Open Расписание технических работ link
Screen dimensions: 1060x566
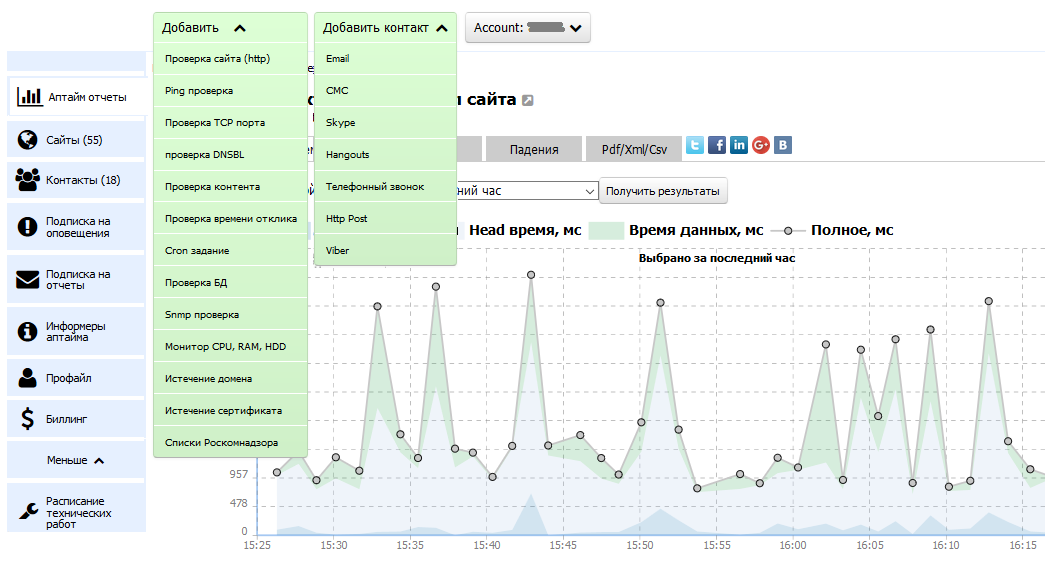tap(78, 513)
